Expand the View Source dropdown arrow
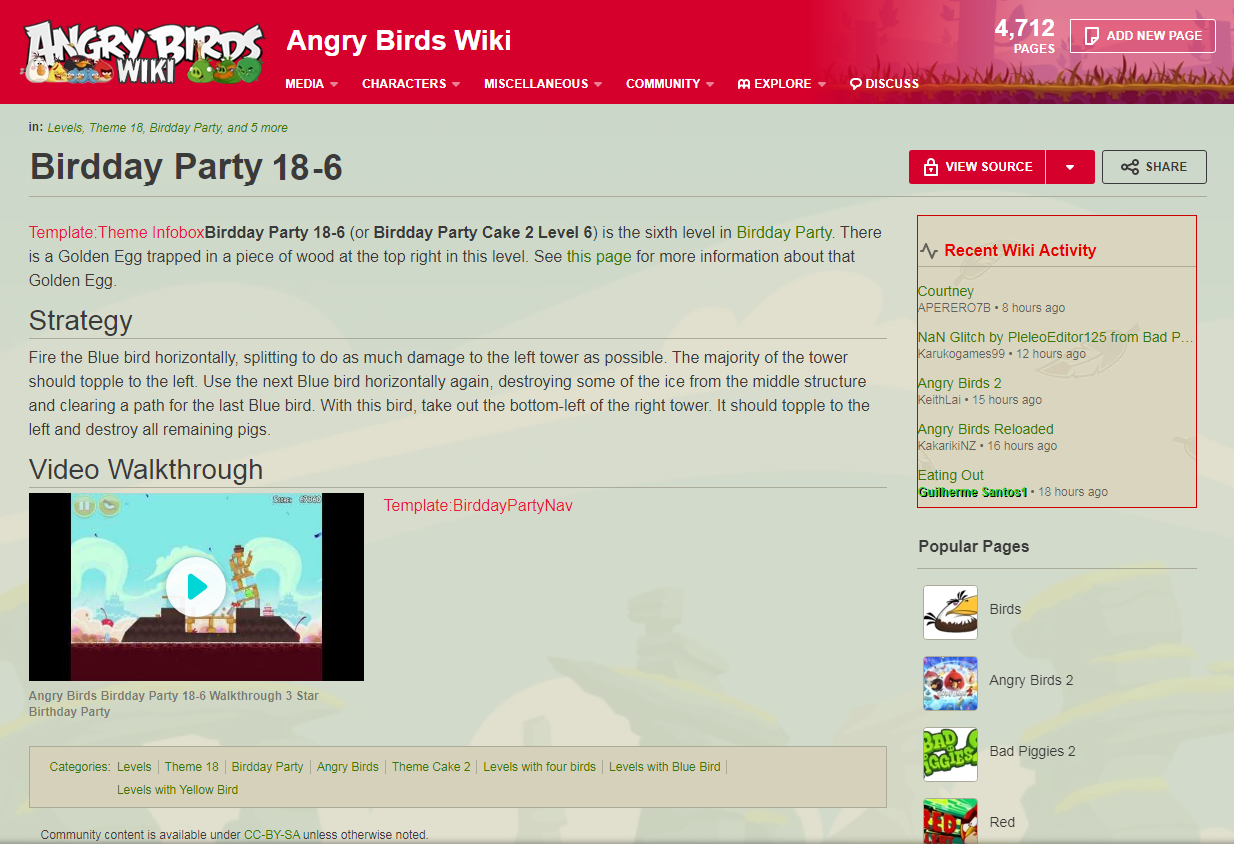This screenshot has width=1234, height=844. 1070,167
